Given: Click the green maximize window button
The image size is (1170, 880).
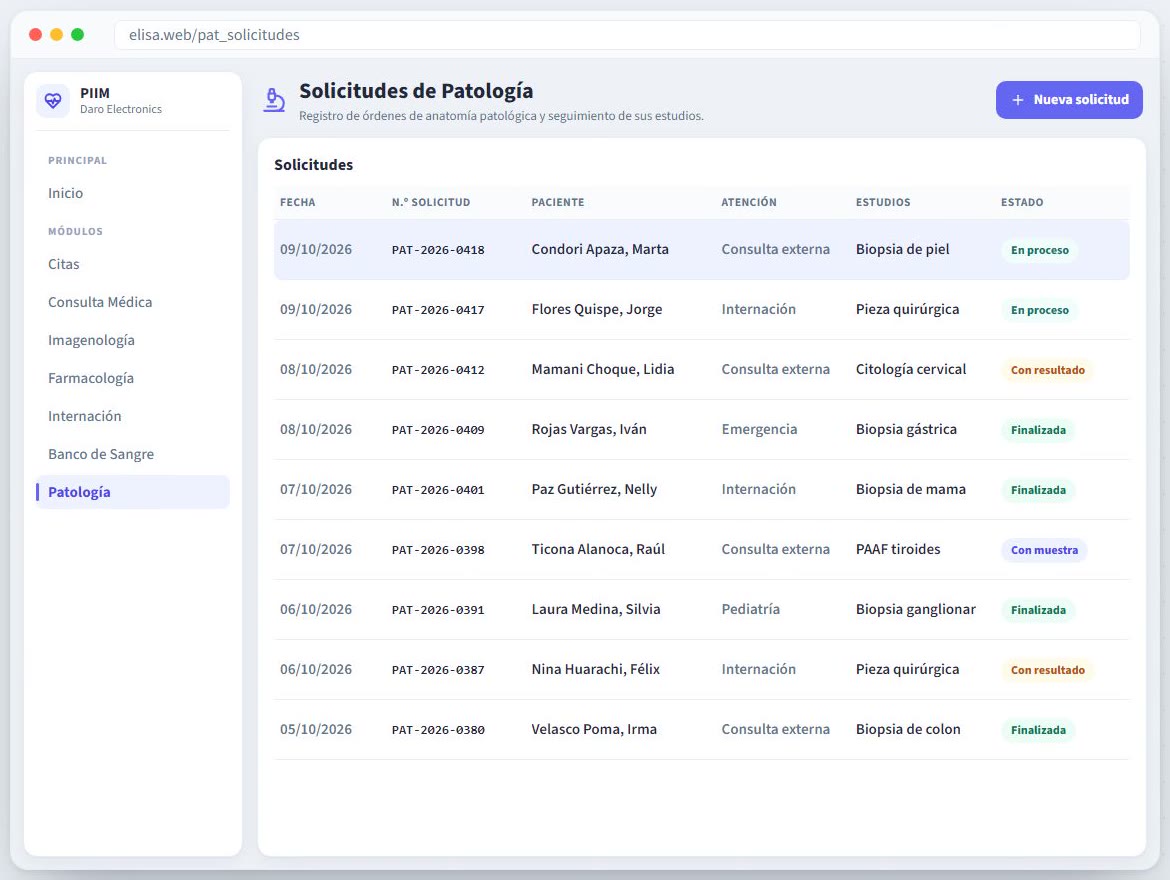Looking at the screenshot, I should pyautogui.click(x=78, y=34).
